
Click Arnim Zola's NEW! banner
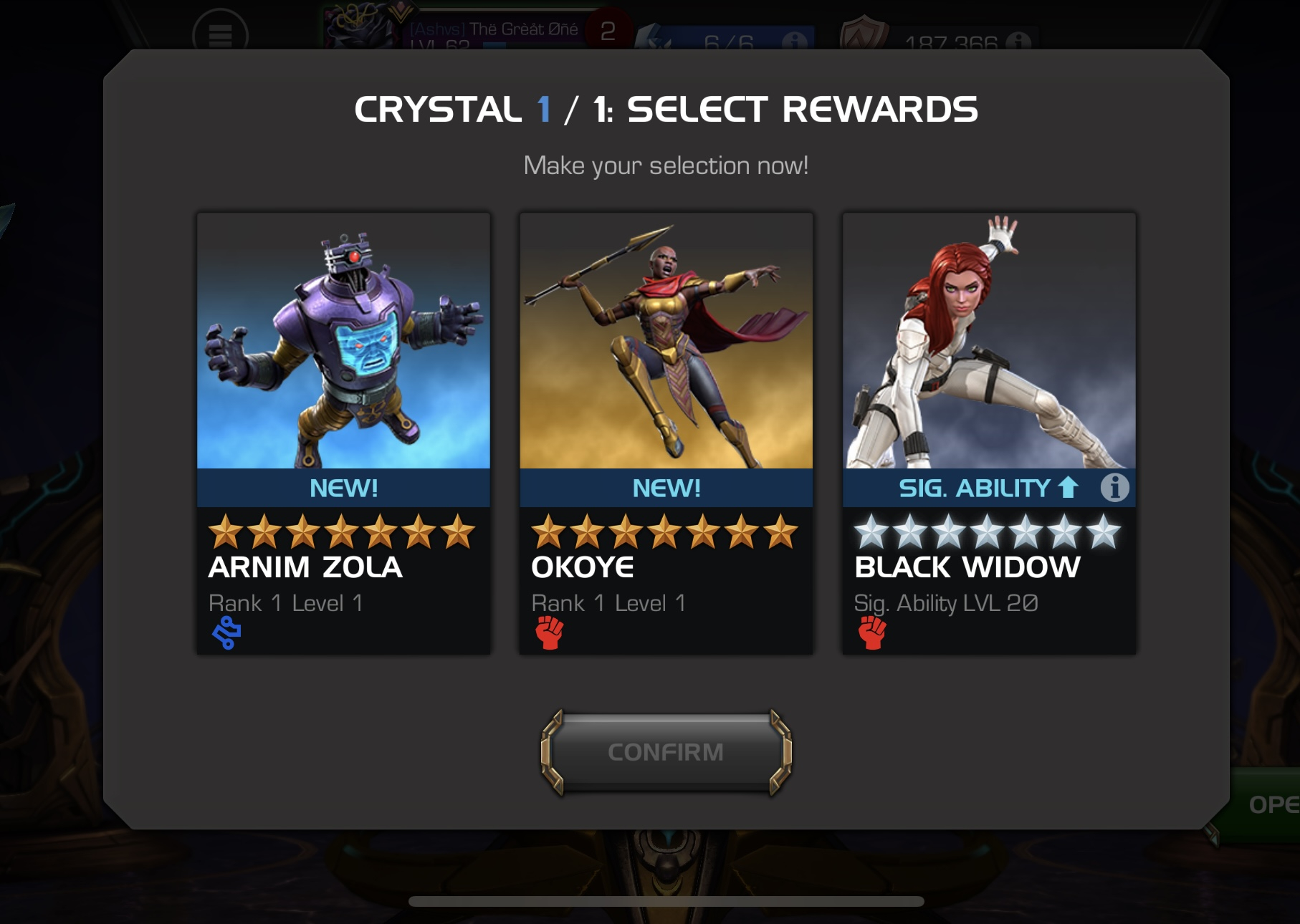pyautogui.click(x=343, y=488)
